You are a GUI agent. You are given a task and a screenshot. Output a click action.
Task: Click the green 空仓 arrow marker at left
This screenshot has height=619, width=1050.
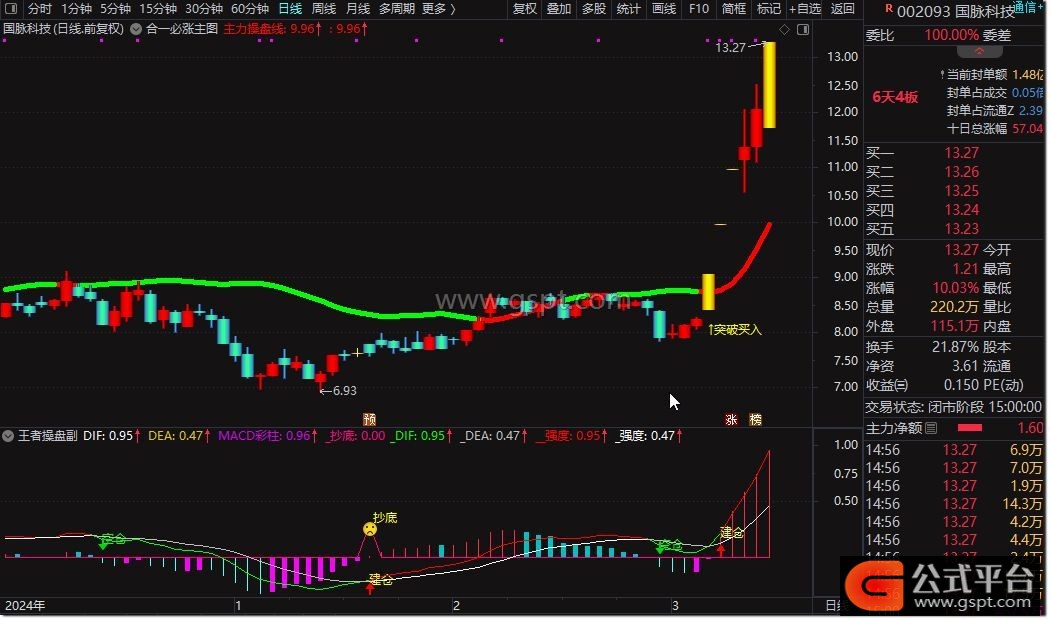point(103,544)
